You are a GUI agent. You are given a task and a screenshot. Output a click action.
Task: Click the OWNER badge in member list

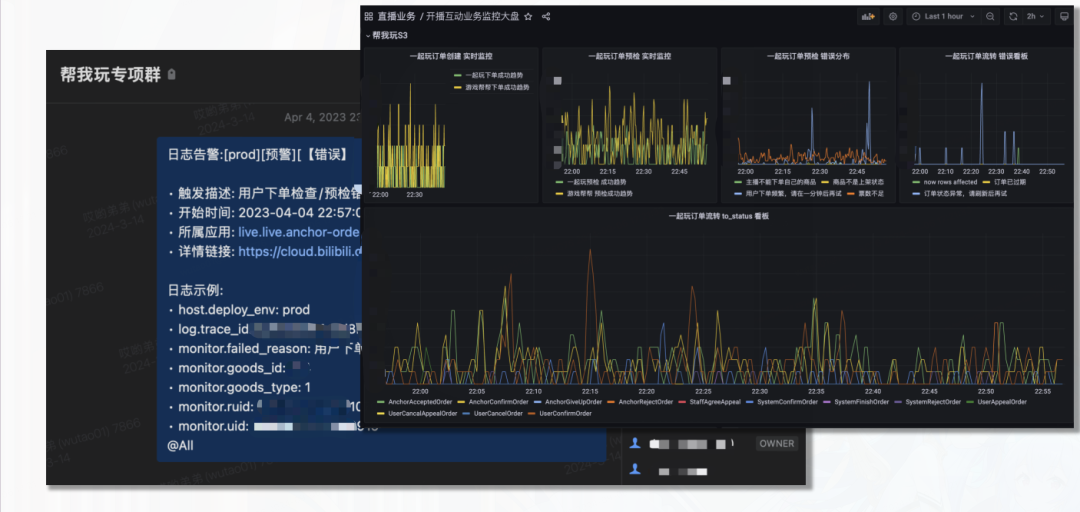[776, 444]
